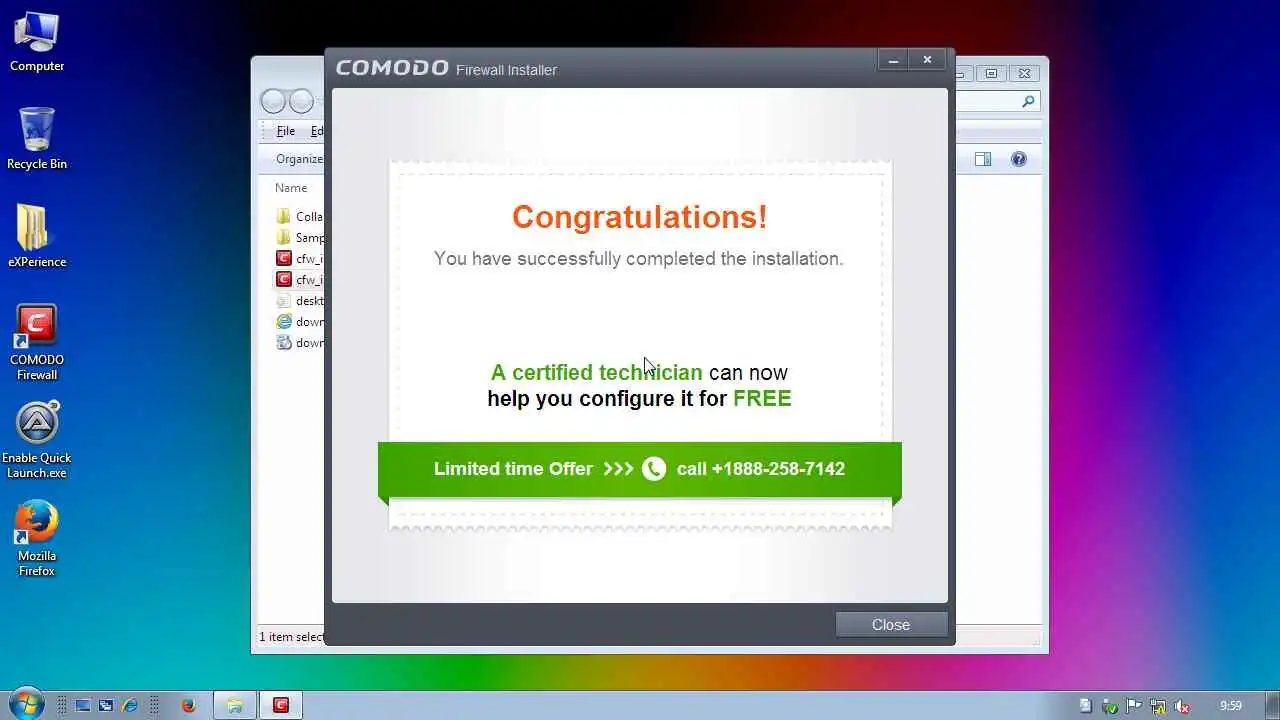This screenshot has width=1280, height=720.
Task: Switch to the Windows Explorer taskbar button
Action: 234,705
